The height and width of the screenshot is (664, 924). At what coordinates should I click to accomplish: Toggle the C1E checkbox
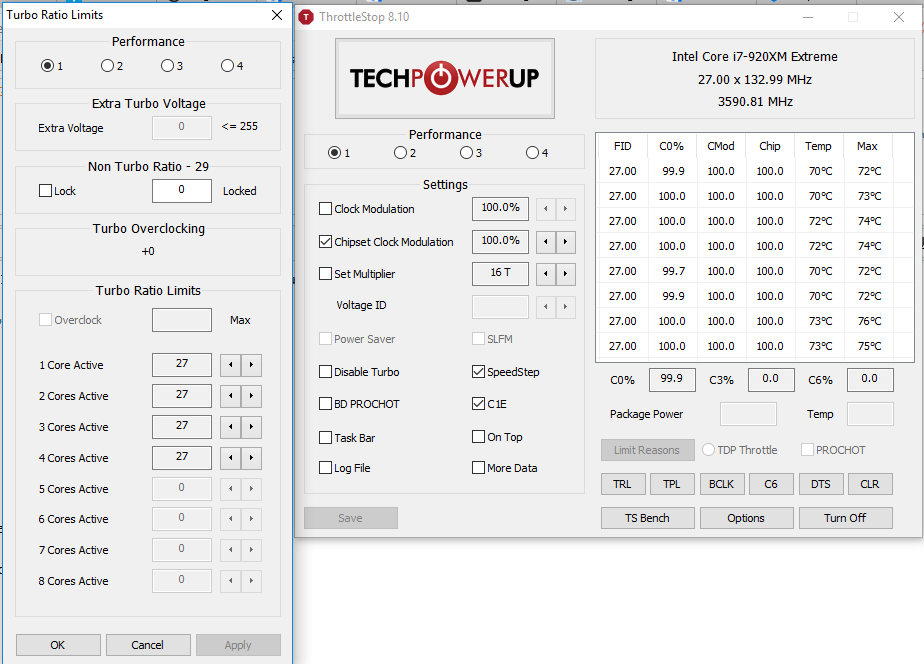pos(478,404)
